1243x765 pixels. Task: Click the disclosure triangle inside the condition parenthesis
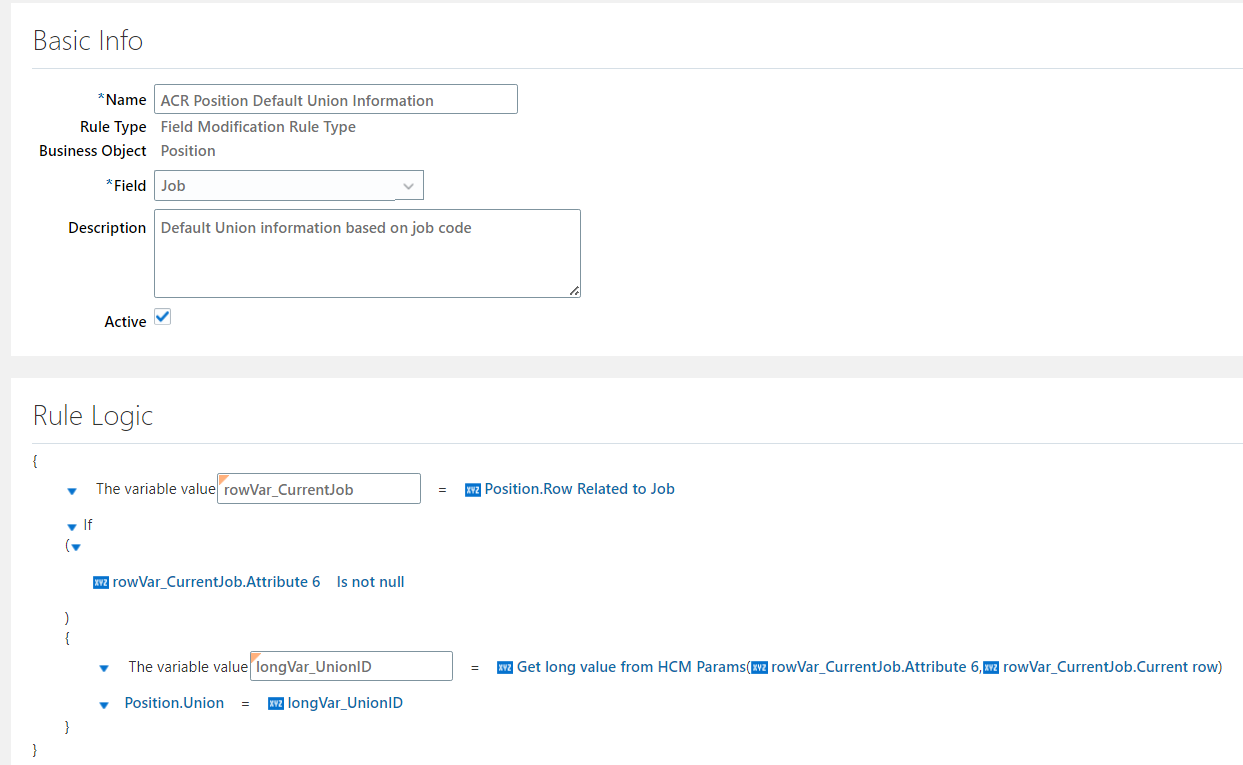click(x=75, y=546)
